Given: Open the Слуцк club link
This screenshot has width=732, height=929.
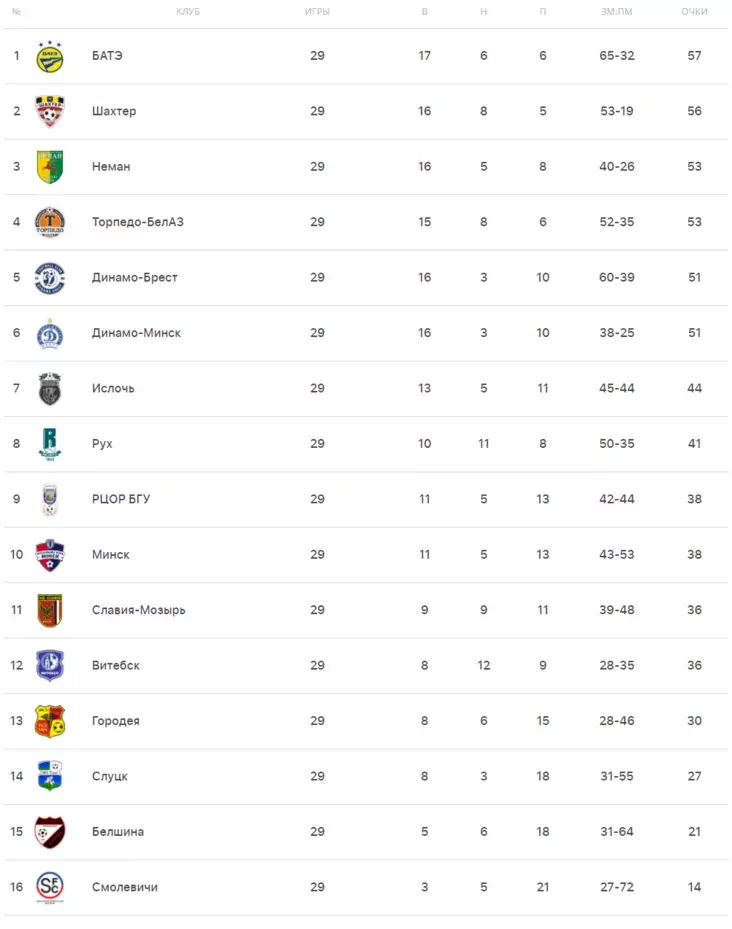Looking at the screenshot, I should 109,776.
